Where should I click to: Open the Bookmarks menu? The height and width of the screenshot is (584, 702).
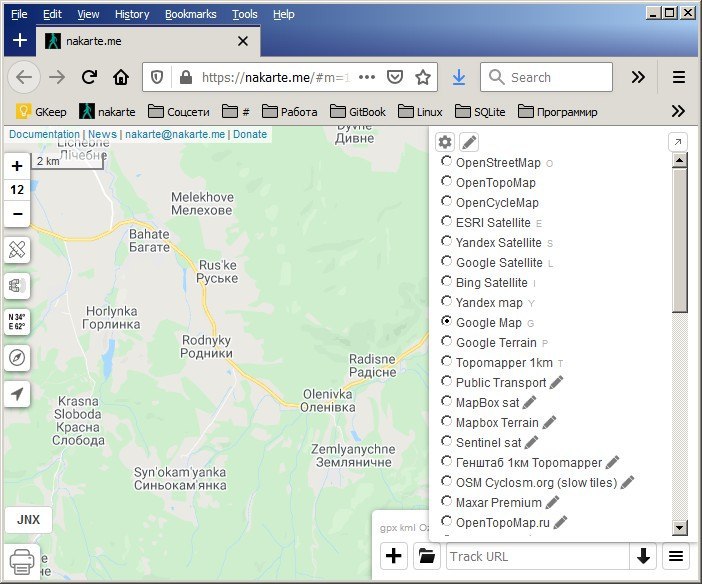(191, 14)
